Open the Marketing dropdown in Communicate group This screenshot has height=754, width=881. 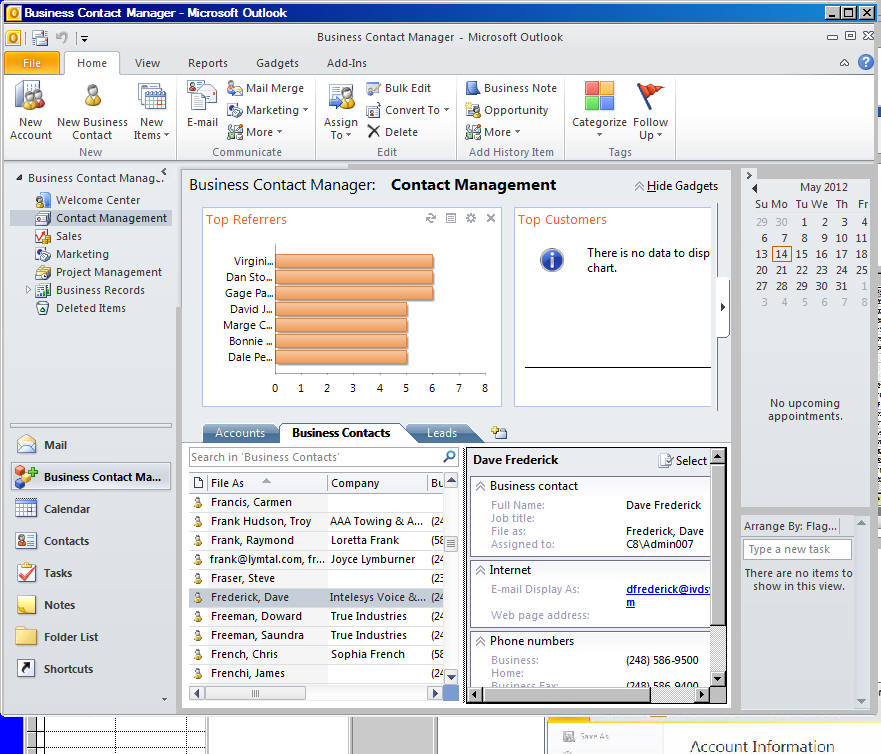(267, 110)
